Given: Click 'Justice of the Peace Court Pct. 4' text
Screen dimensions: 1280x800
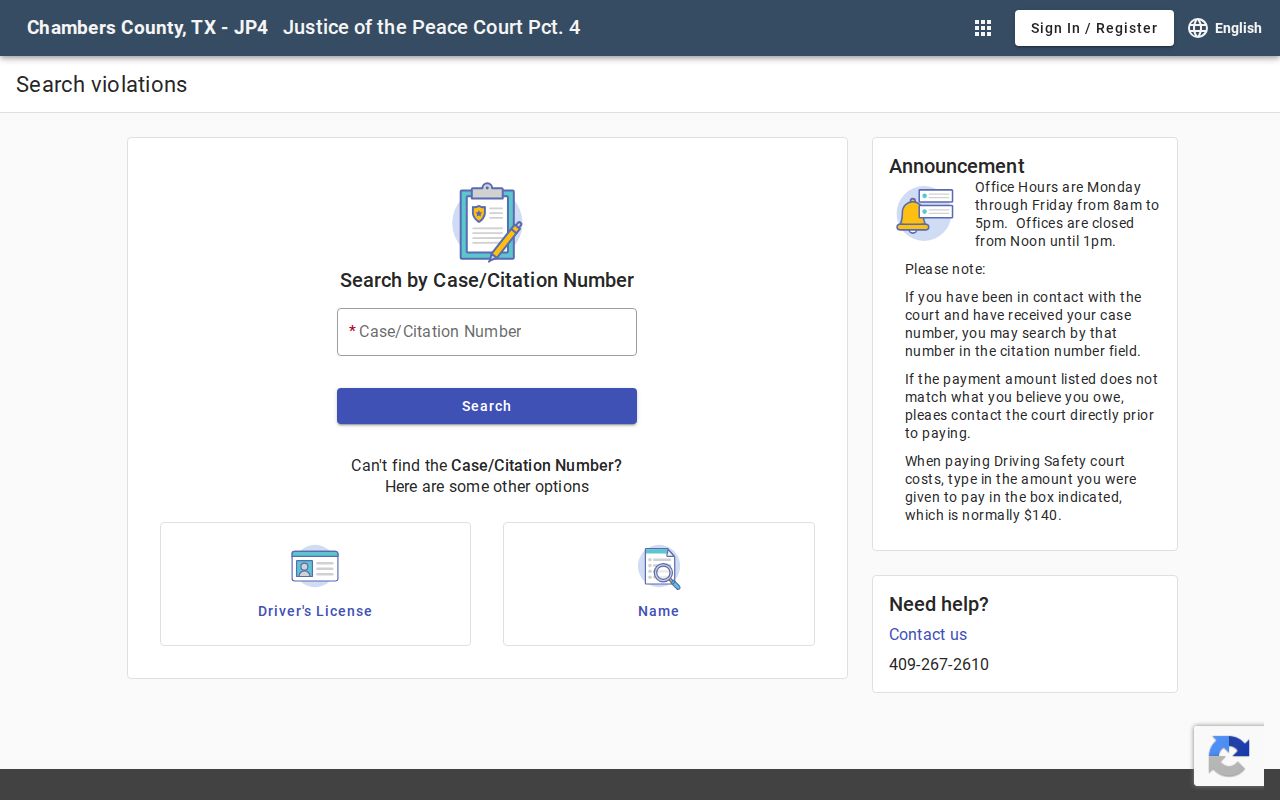Looking at the screenshot, I should pos(431,28).
